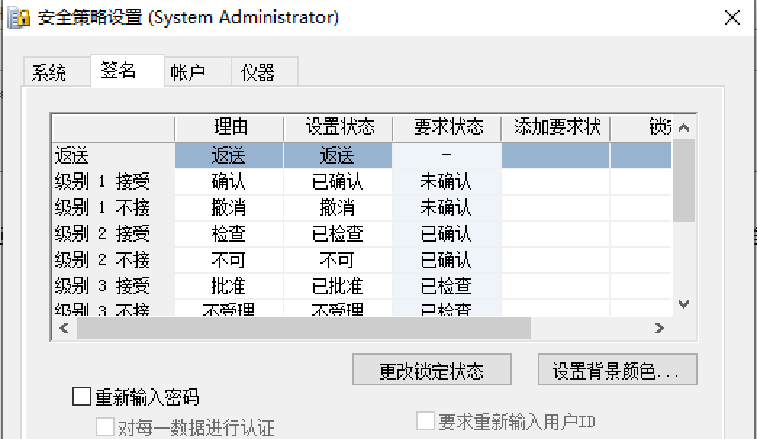The height and width of the screenshot is (439, 757).
Task: Check the 要求重新输入用户ID option
Action: click(425, 421)
